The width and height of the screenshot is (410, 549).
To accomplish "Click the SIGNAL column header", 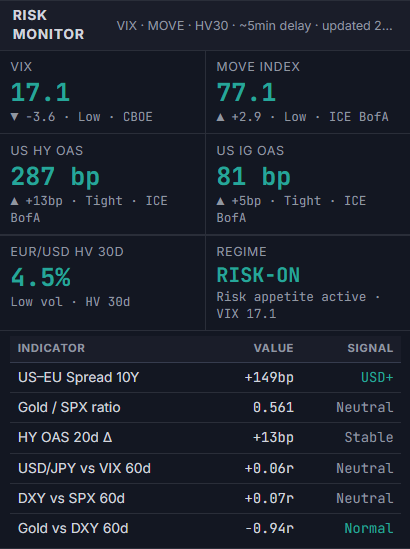I will (370, 348).
